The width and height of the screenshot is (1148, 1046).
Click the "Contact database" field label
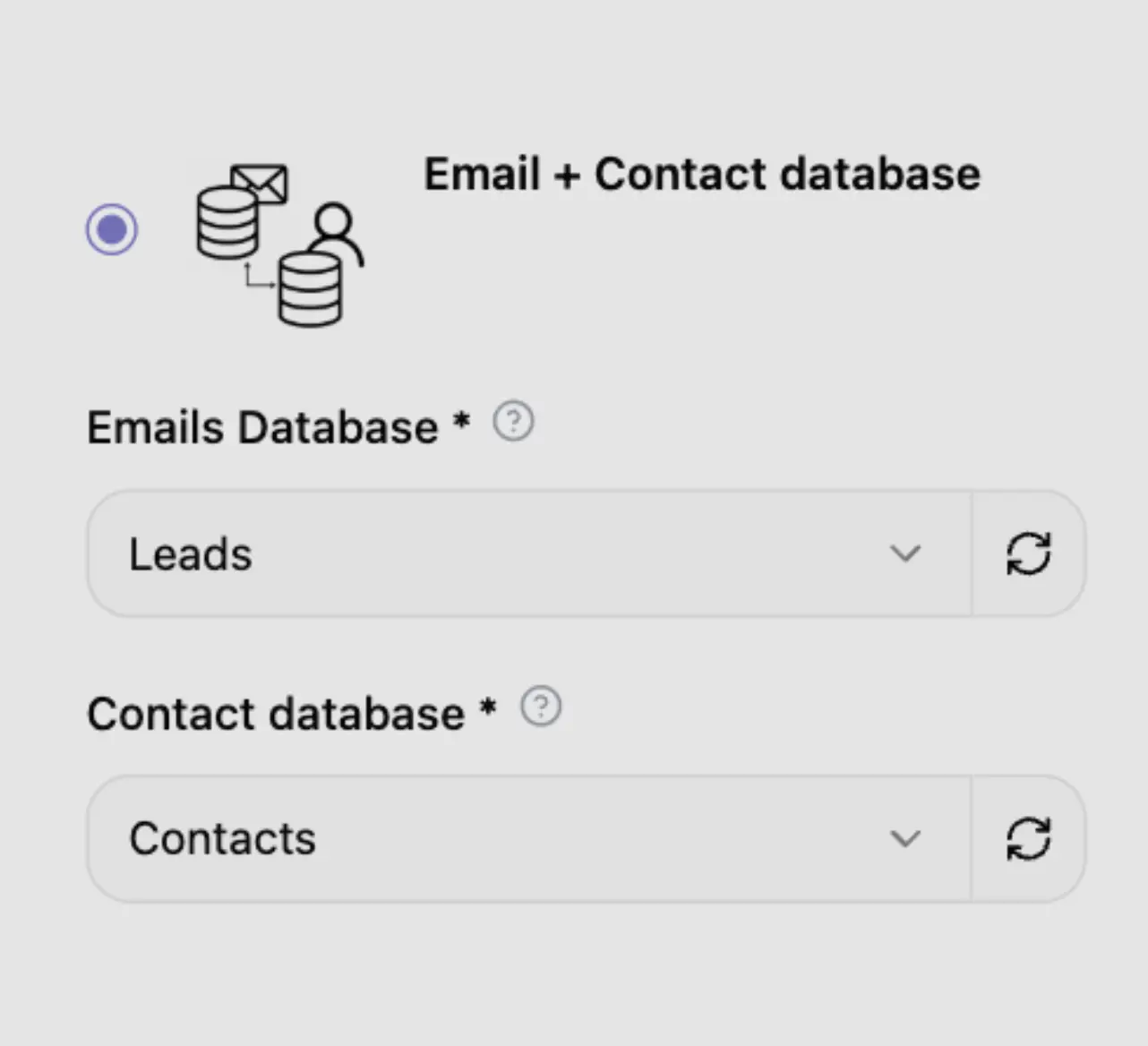point(276,714)
